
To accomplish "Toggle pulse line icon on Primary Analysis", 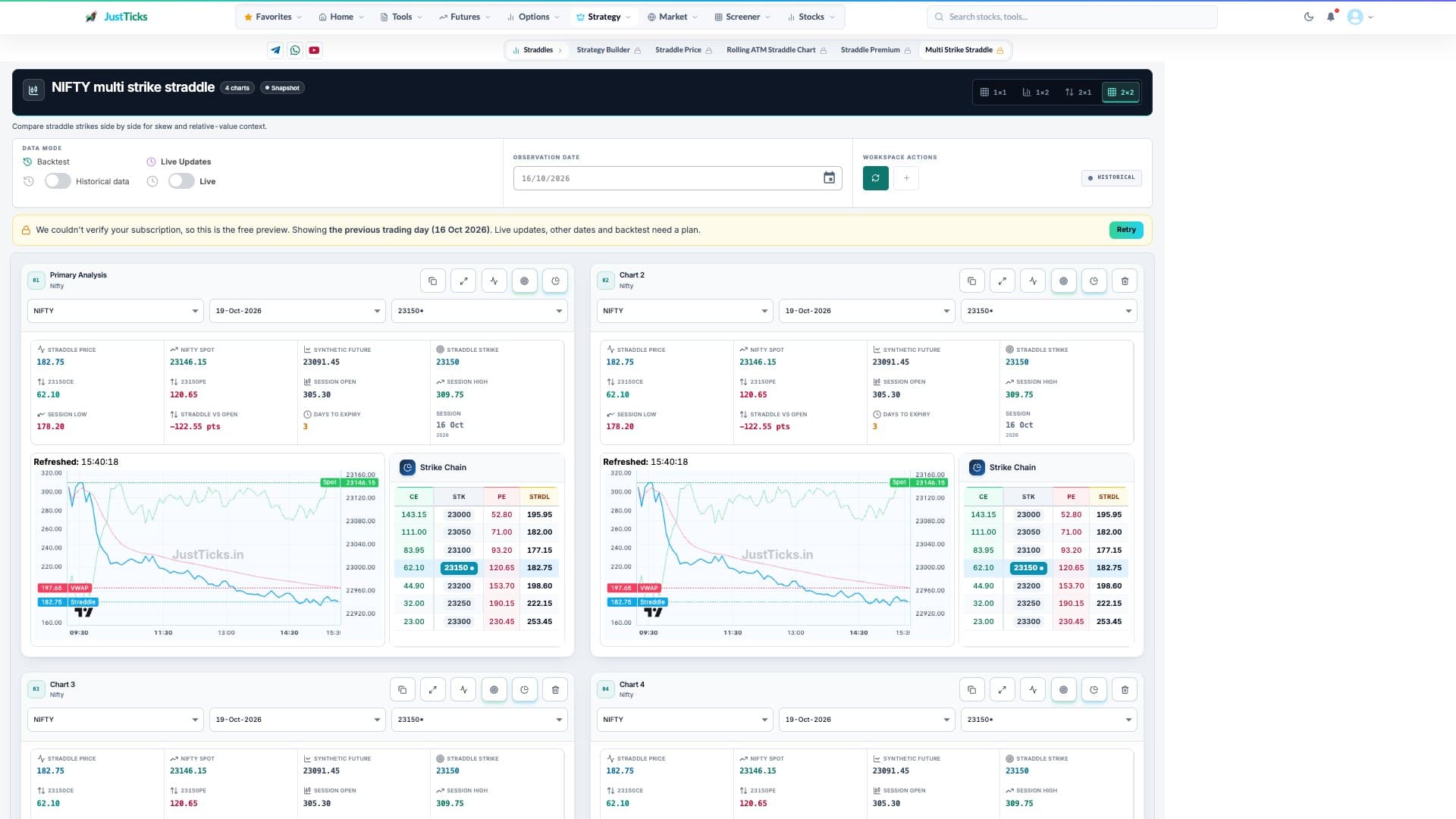I will point(494,281).
